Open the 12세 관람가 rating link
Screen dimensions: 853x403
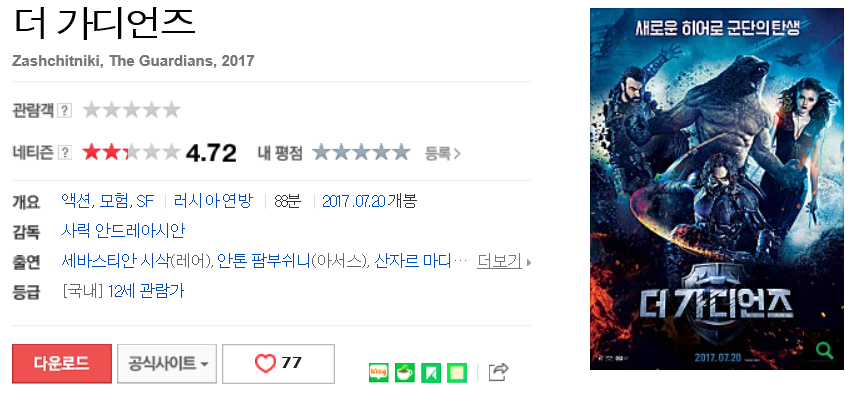tap(146, 291)
